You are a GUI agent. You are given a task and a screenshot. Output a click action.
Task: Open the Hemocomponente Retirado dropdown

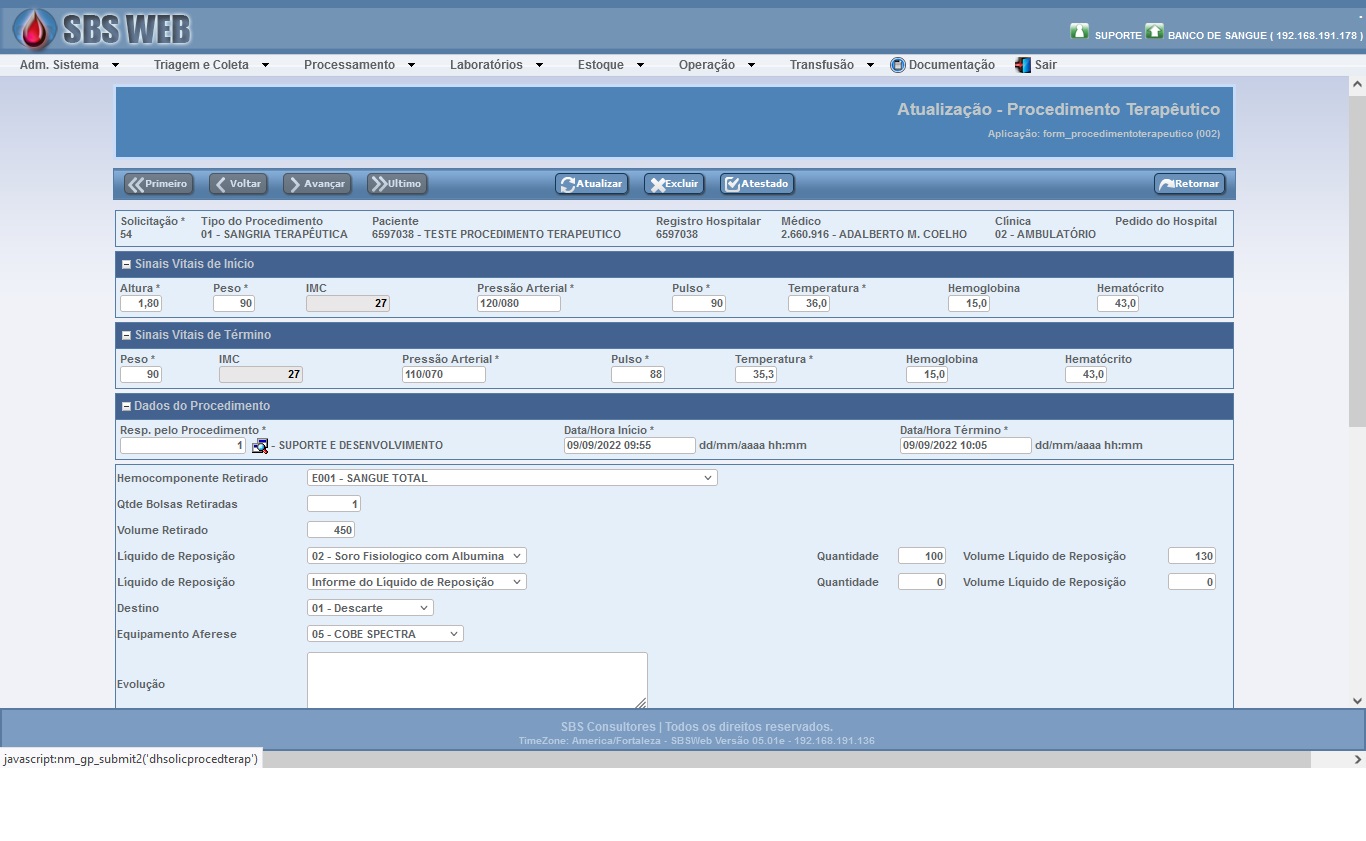click(511, 478)
